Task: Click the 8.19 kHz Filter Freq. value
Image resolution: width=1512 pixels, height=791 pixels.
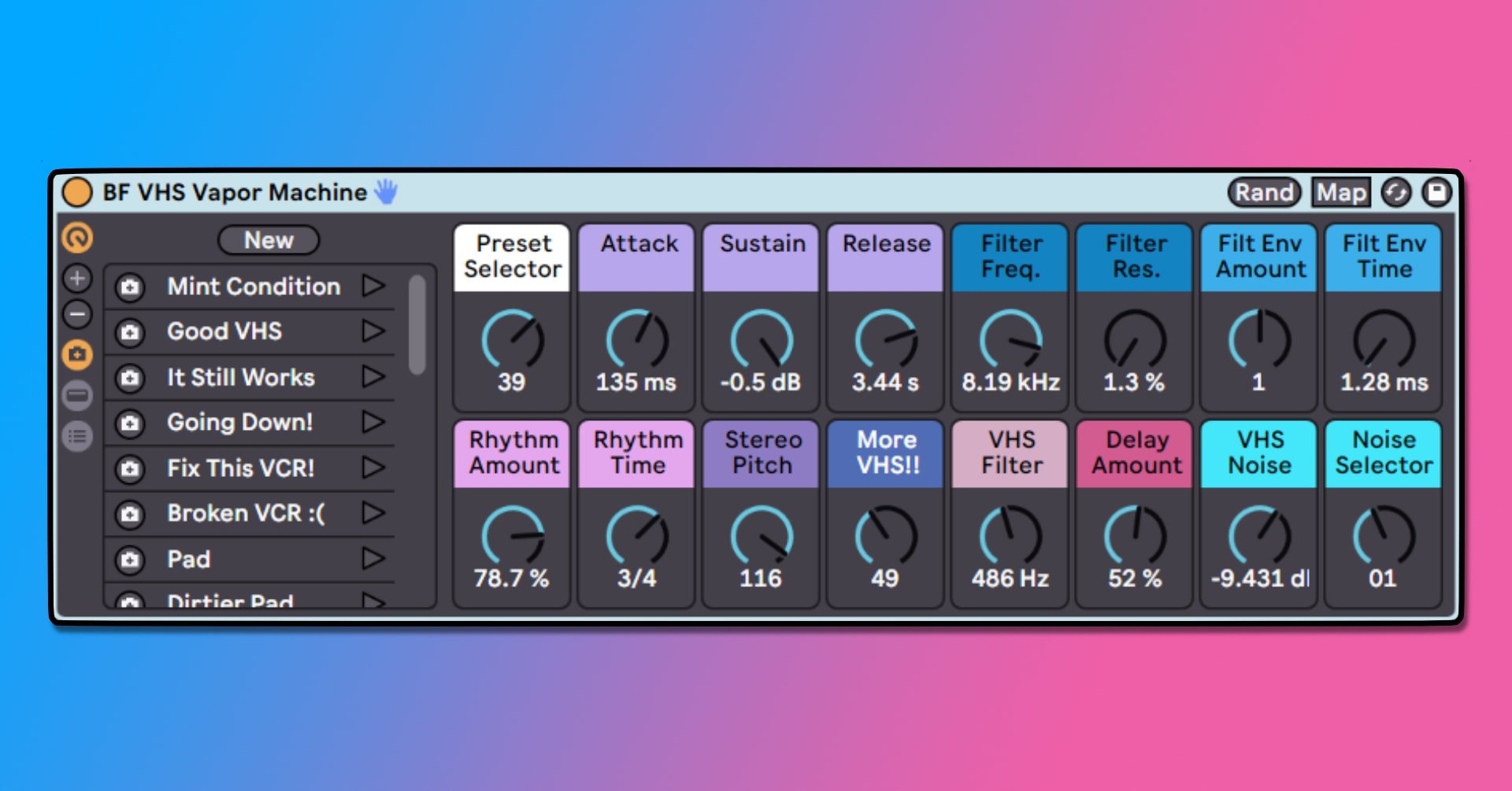Action: 1010,383
